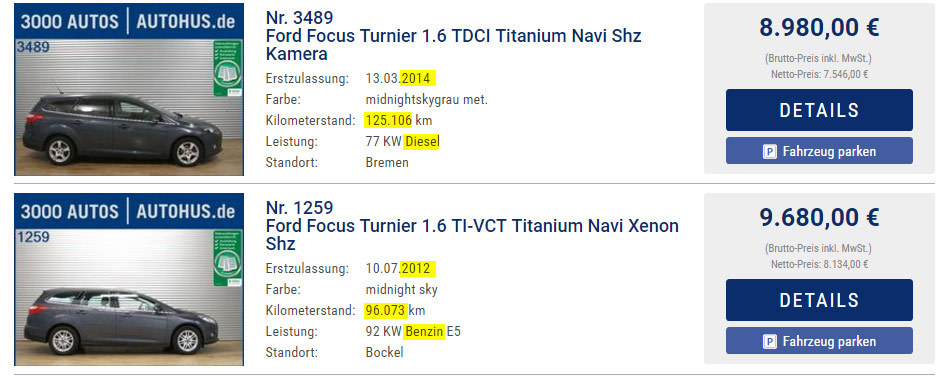Open details for the 9.680,00 € Ford Focus

coord(819,300)
